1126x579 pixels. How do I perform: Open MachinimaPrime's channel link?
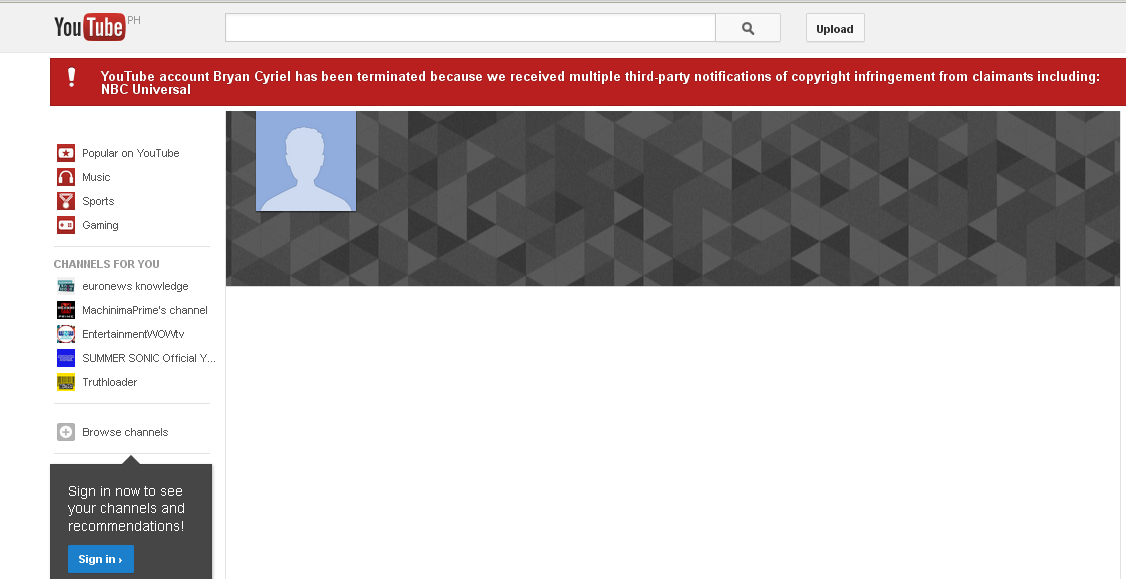(145, 310)
